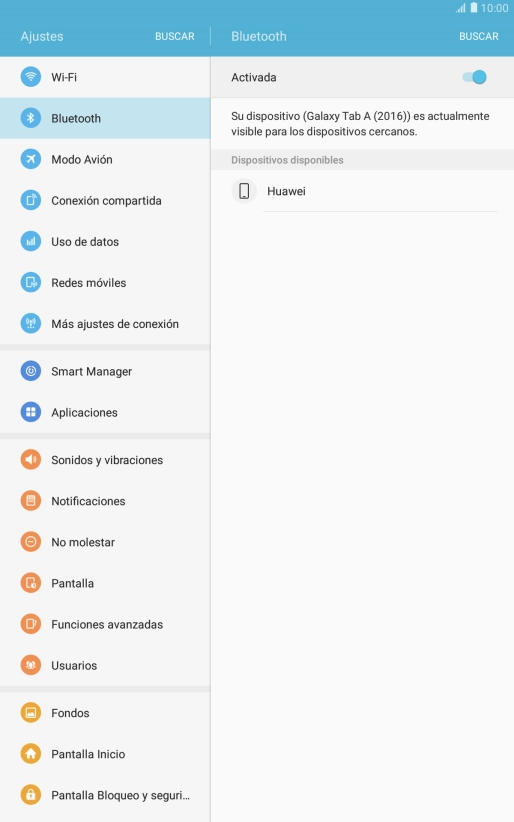This screenshot has width=514, height=822.
Task: Tap the Aplicaciones grid icon
Action: pyautogui.click(x=30, y=413)
